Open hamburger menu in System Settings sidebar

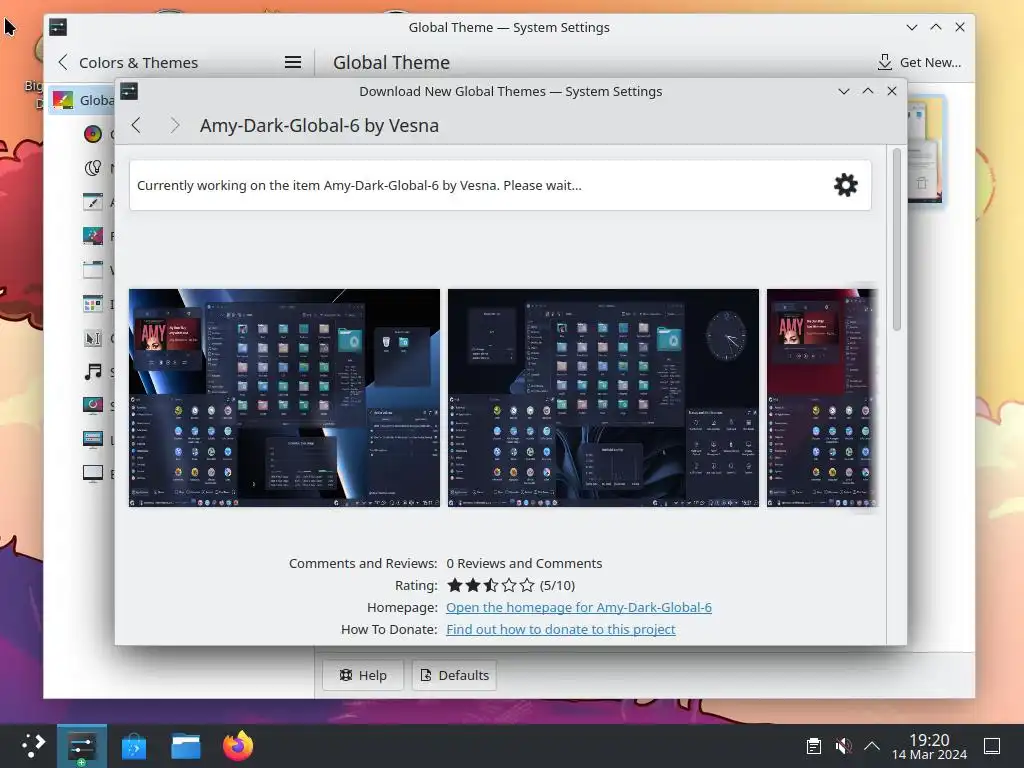pos(293,63)
